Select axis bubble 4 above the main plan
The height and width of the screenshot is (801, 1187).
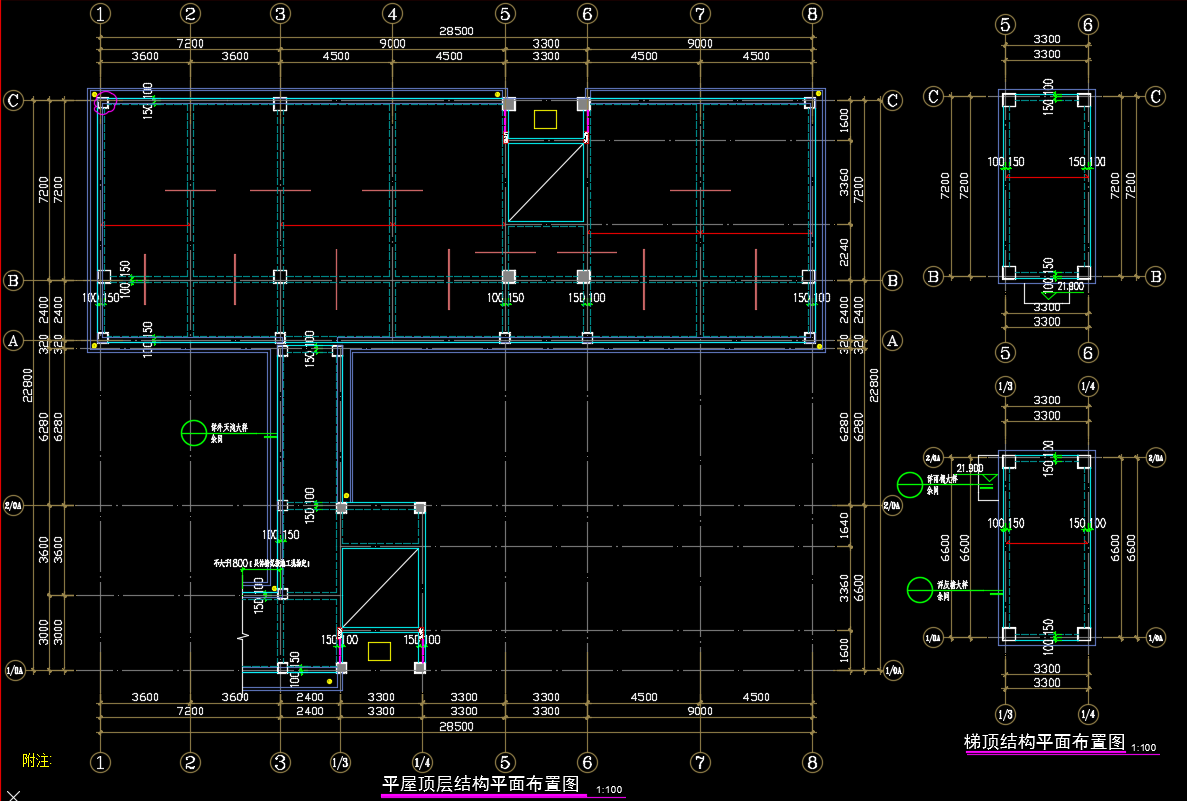[x=392, y=14]
